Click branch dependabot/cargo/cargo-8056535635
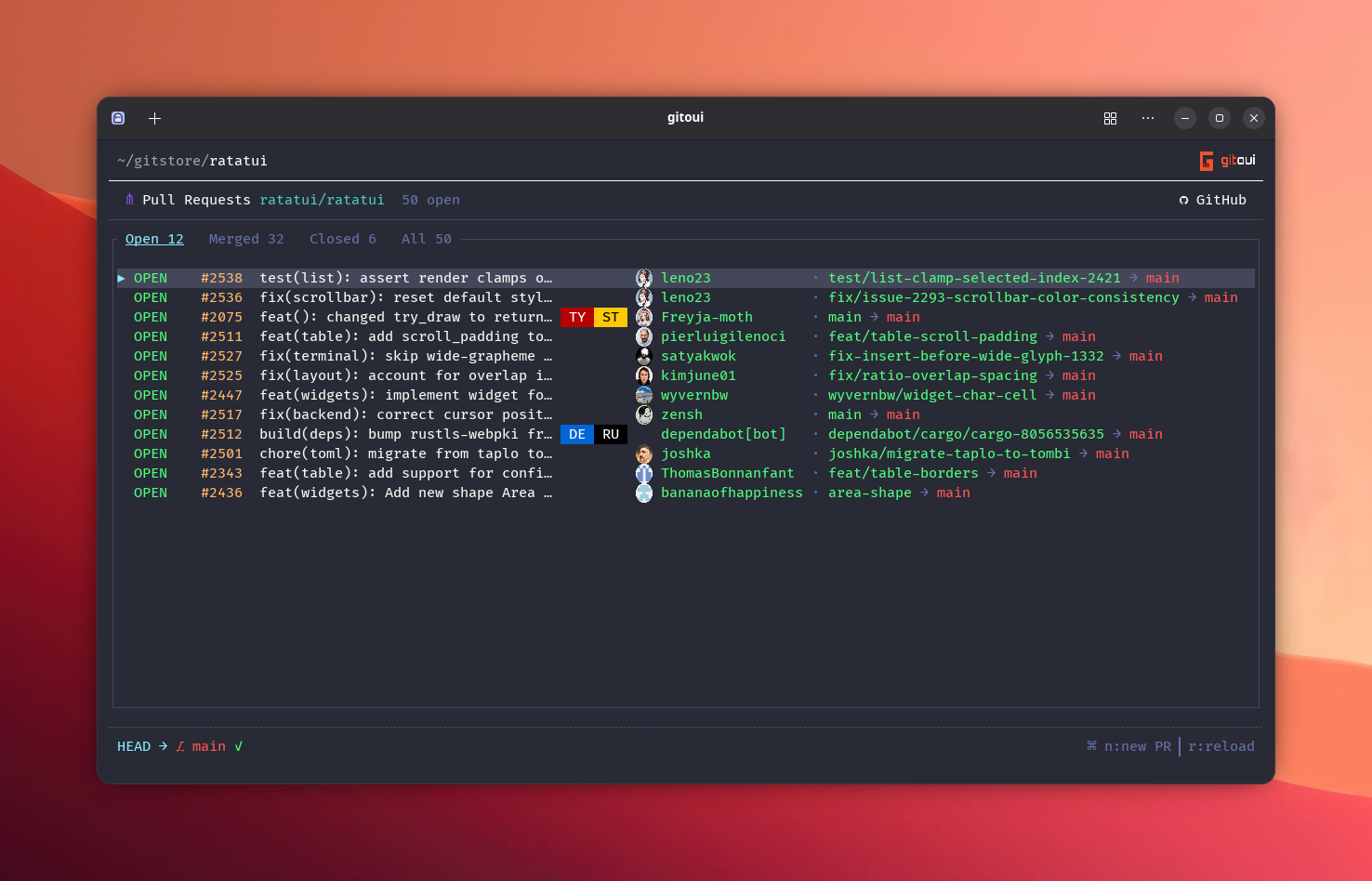 pyautogui.click(x=966, y=434)
